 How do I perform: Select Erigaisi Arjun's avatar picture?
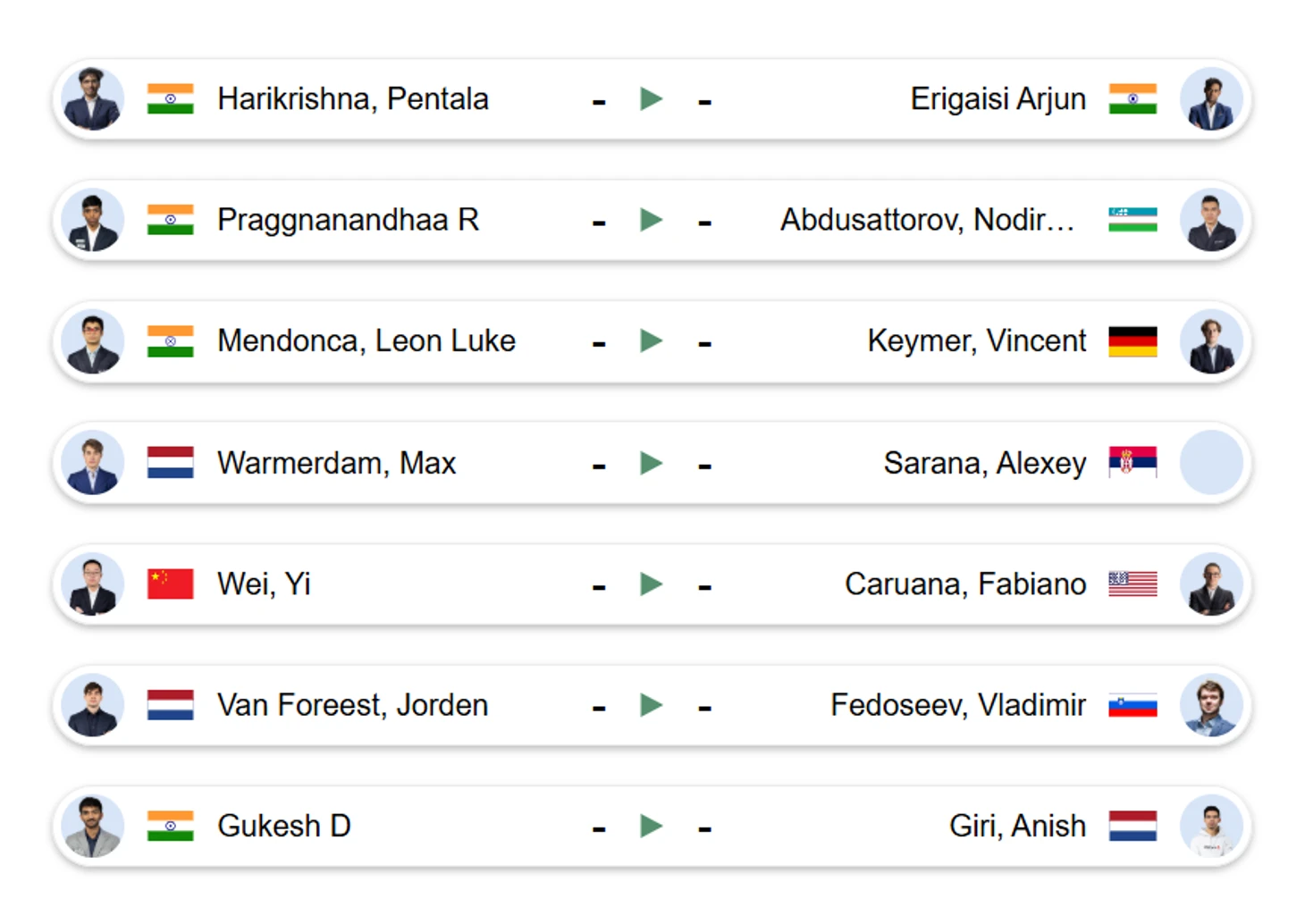(x=1211, y=98)
